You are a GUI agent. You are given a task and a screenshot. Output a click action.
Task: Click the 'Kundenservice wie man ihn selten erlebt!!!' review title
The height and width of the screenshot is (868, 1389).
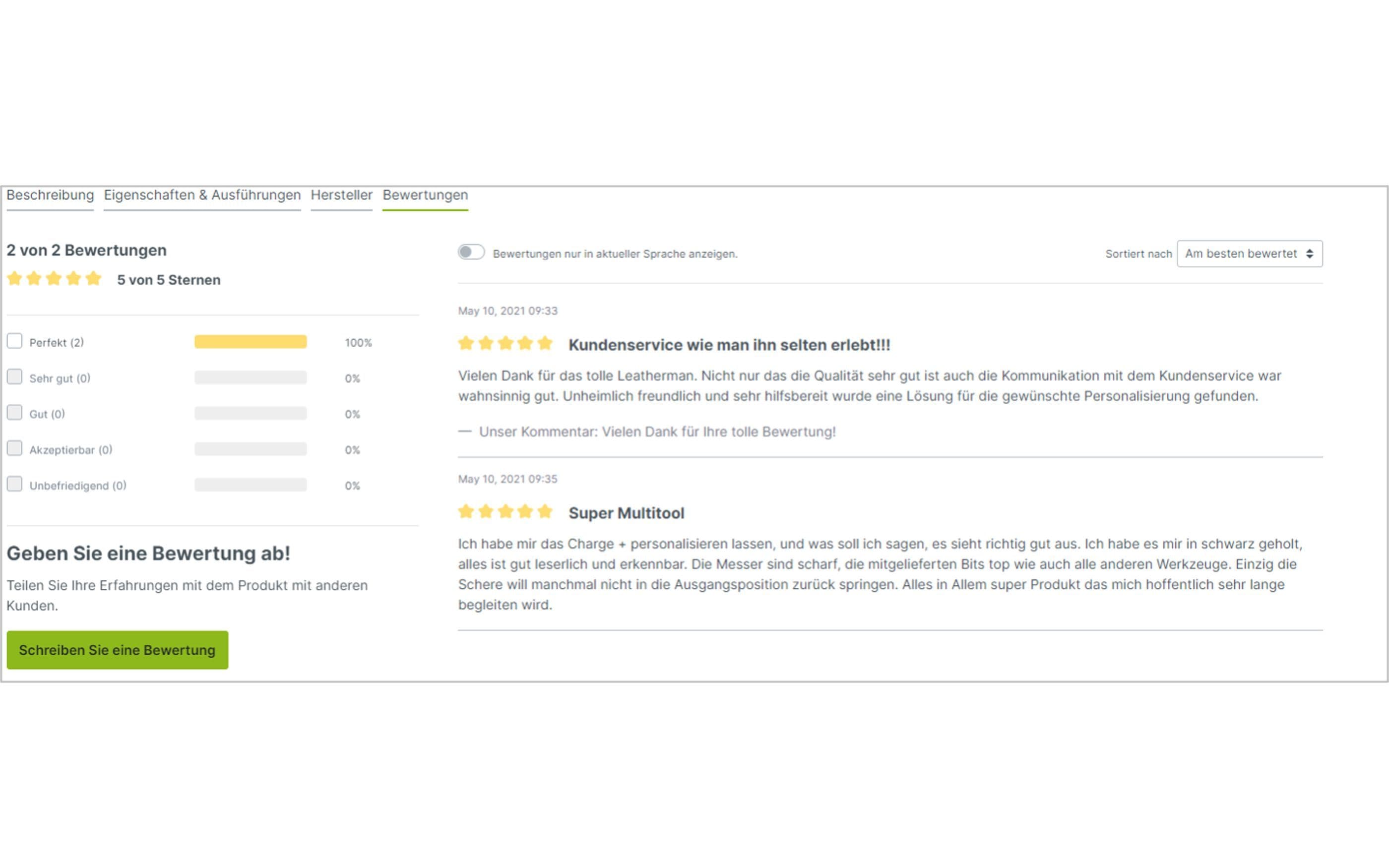point(729,345)
